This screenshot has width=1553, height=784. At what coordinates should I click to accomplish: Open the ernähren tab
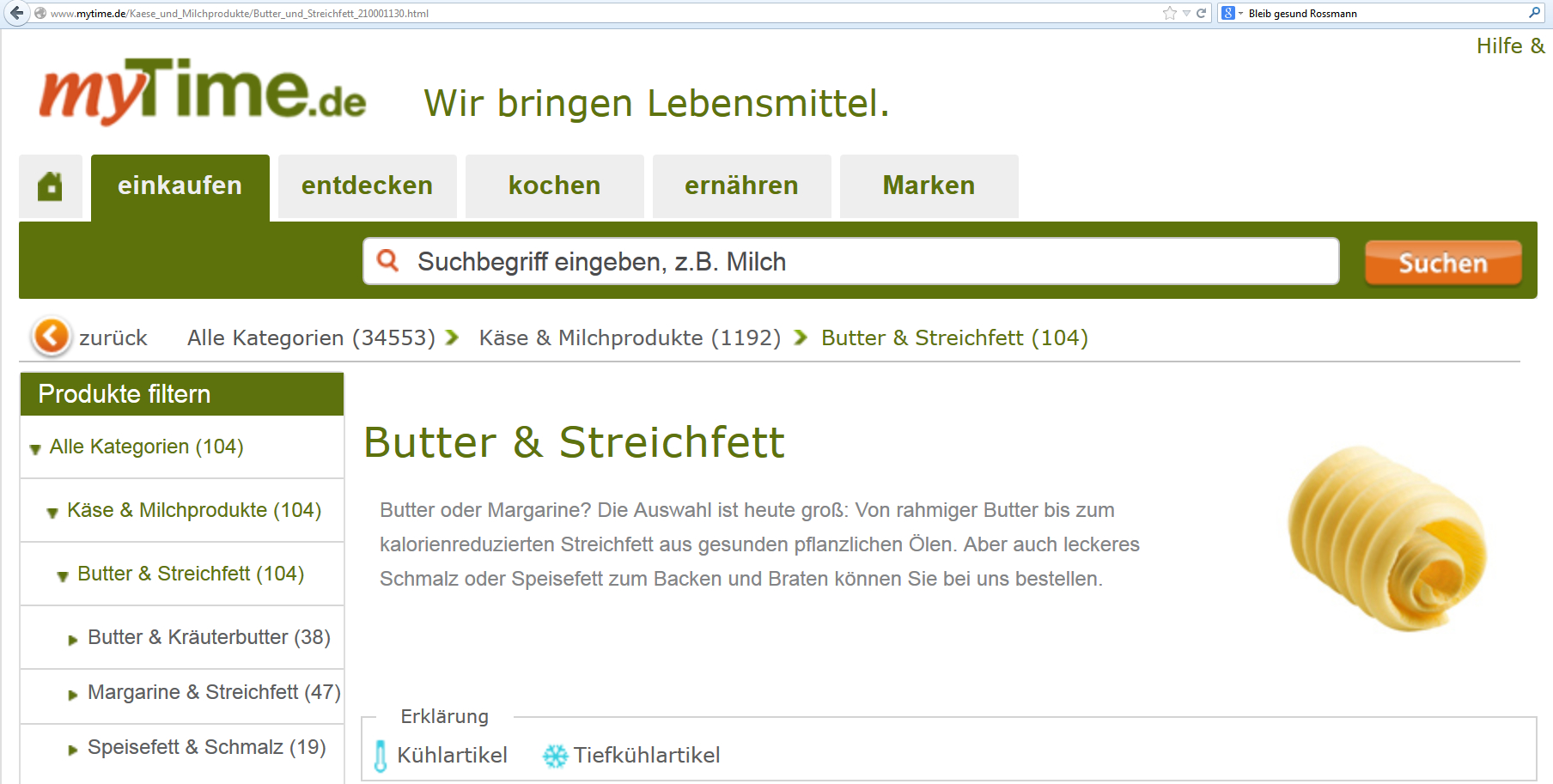pyautogui.click(x=742, y=186)
